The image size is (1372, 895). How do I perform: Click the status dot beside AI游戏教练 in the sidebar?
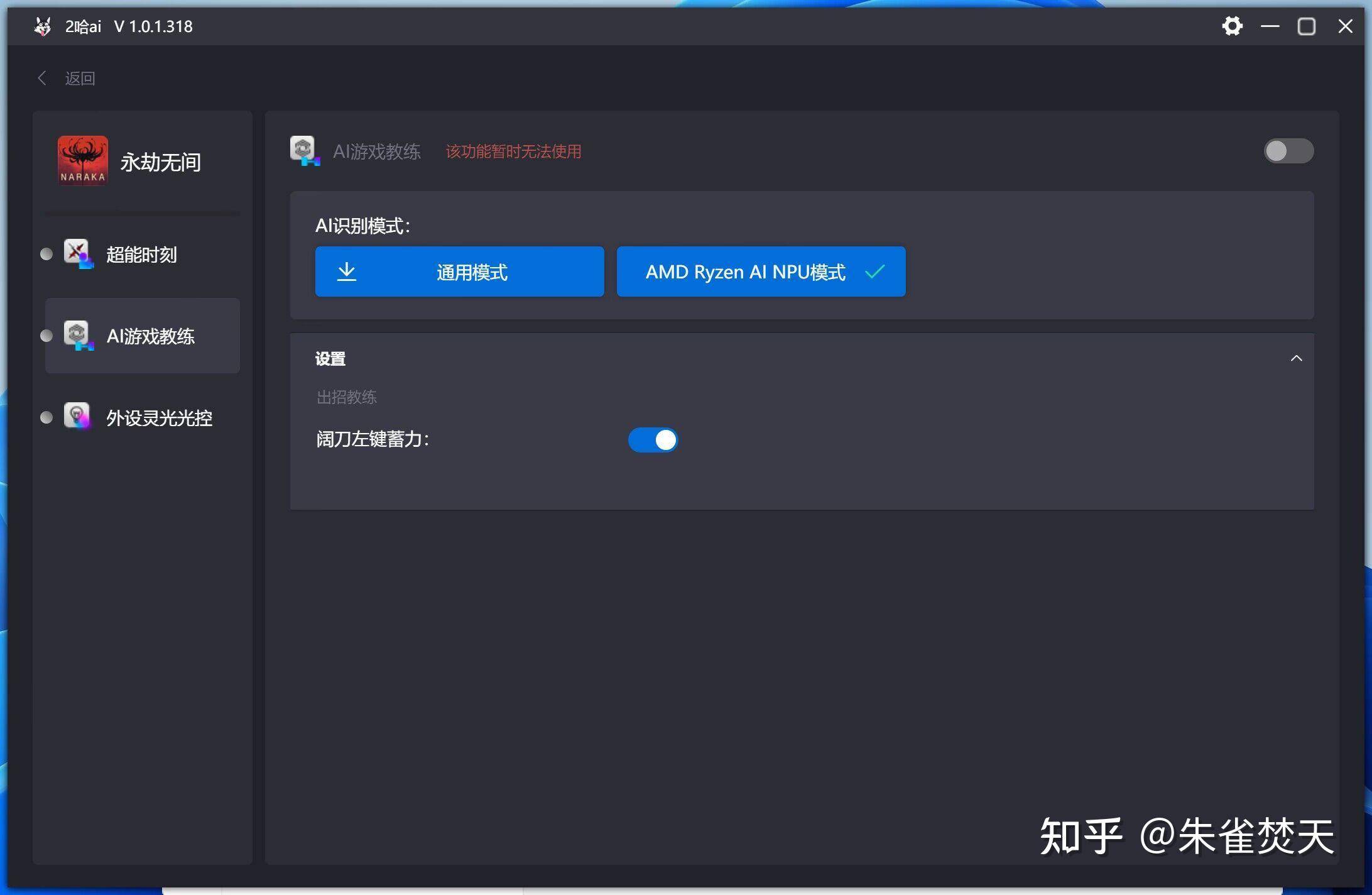[46, 336]
